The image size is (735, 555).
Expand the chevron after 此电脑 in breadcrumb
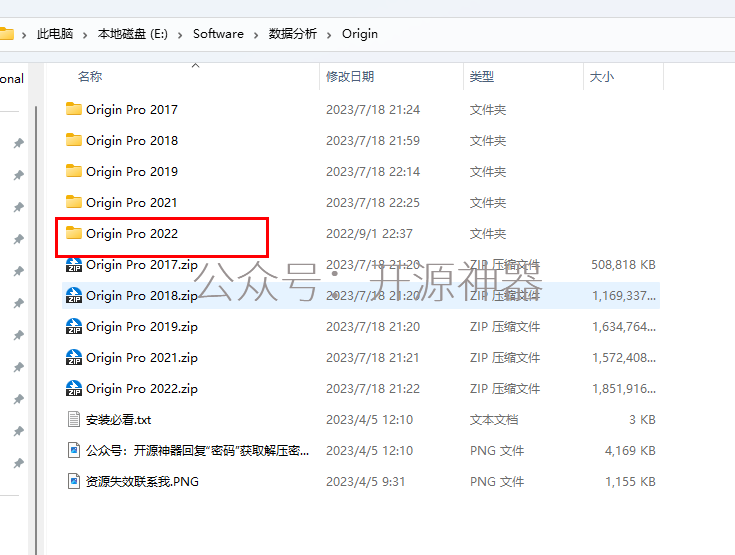[x=85, y=34]
